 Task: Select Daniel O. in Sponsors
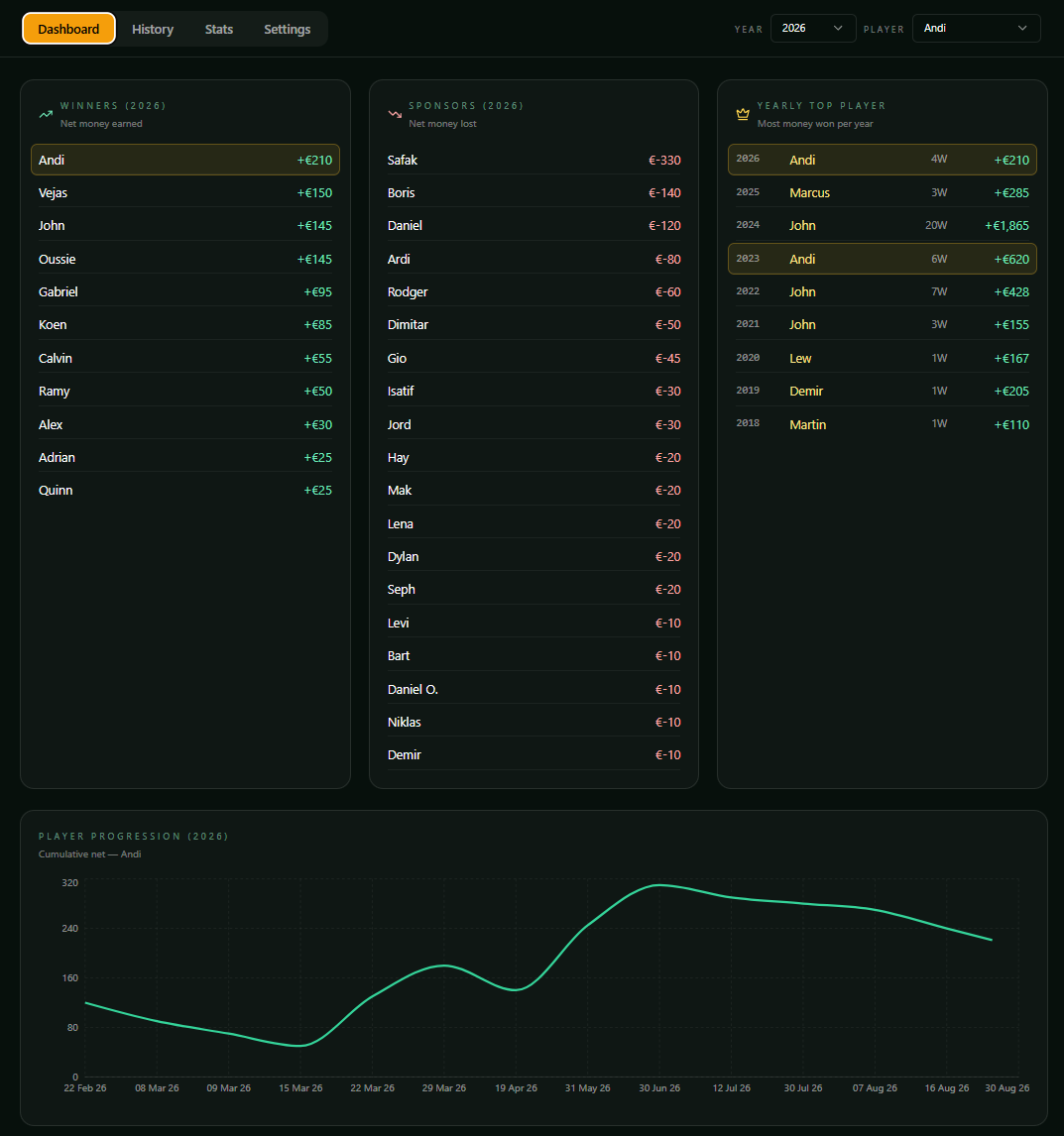534,690
